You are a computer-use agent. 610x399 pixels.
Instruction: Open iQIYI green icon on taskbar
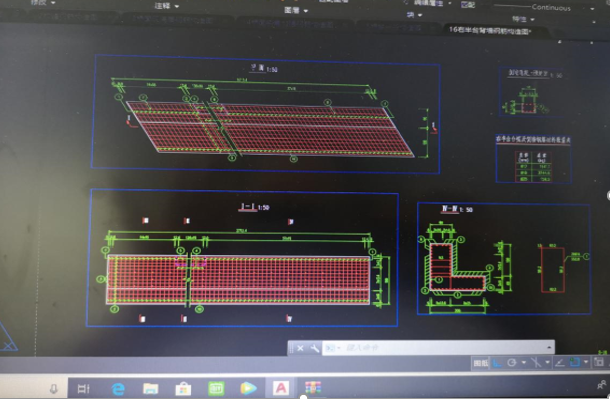point(216,388)
